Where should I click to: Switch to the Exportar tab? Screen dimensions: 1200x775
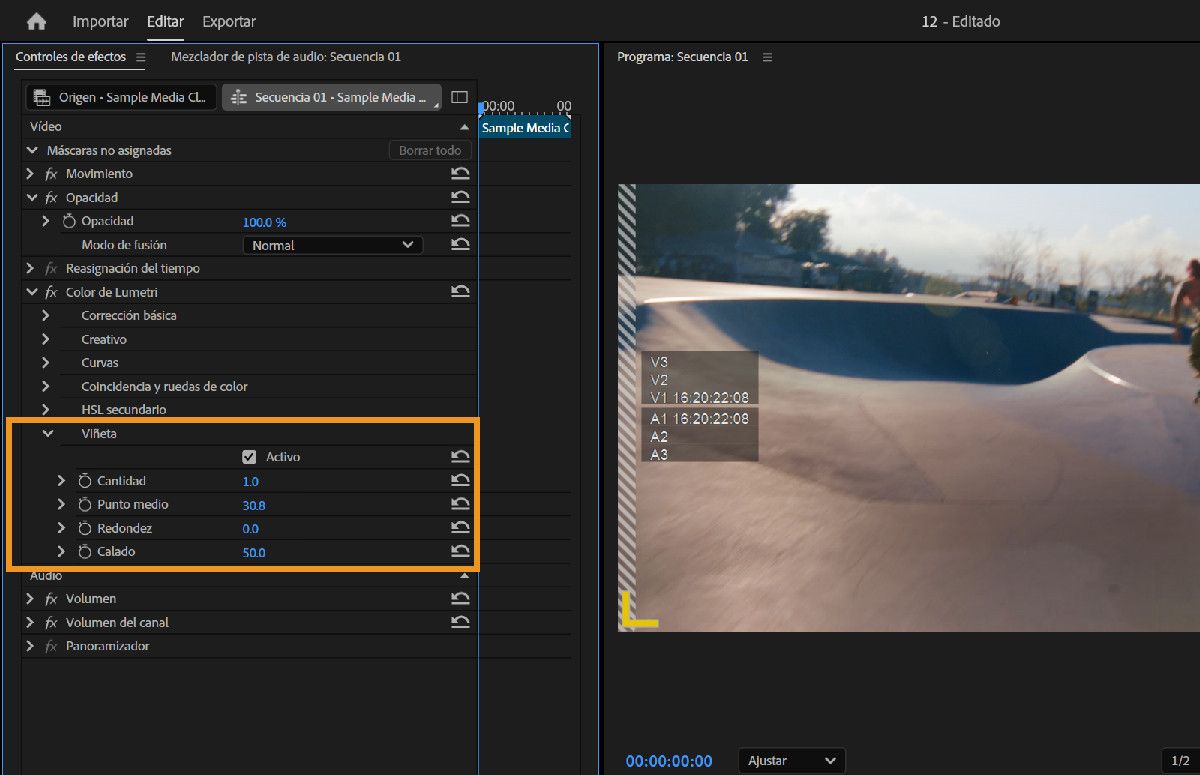click(x=229, y=21)
